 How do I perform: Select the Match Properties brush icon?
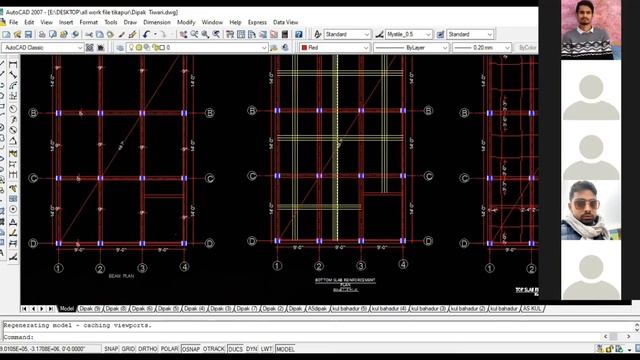click(121, 34)
